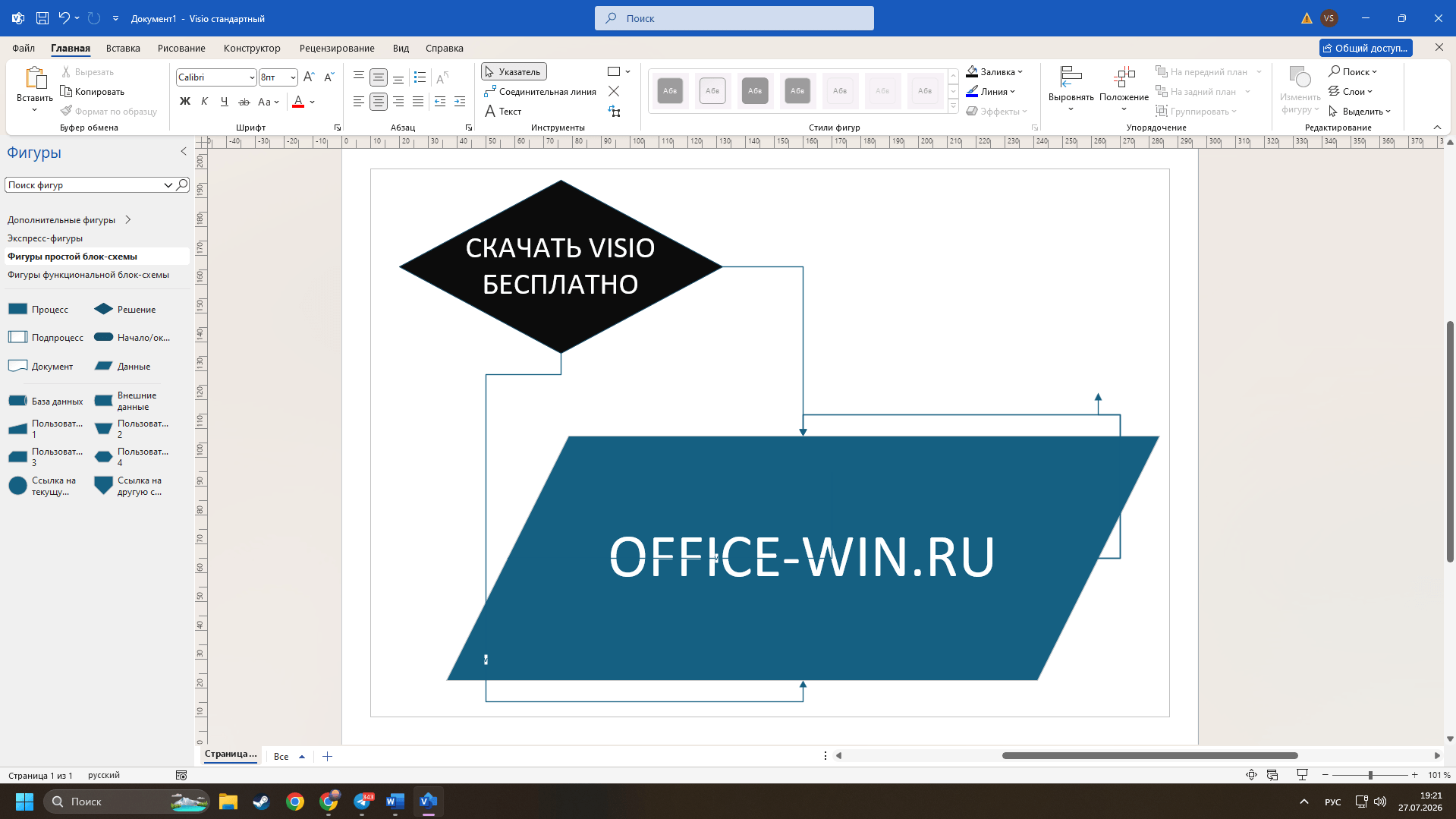Image resolution: width=1456 pixels, height=819 pixels.
Task: Fit page to current window
Action: tap(1251, 775)
